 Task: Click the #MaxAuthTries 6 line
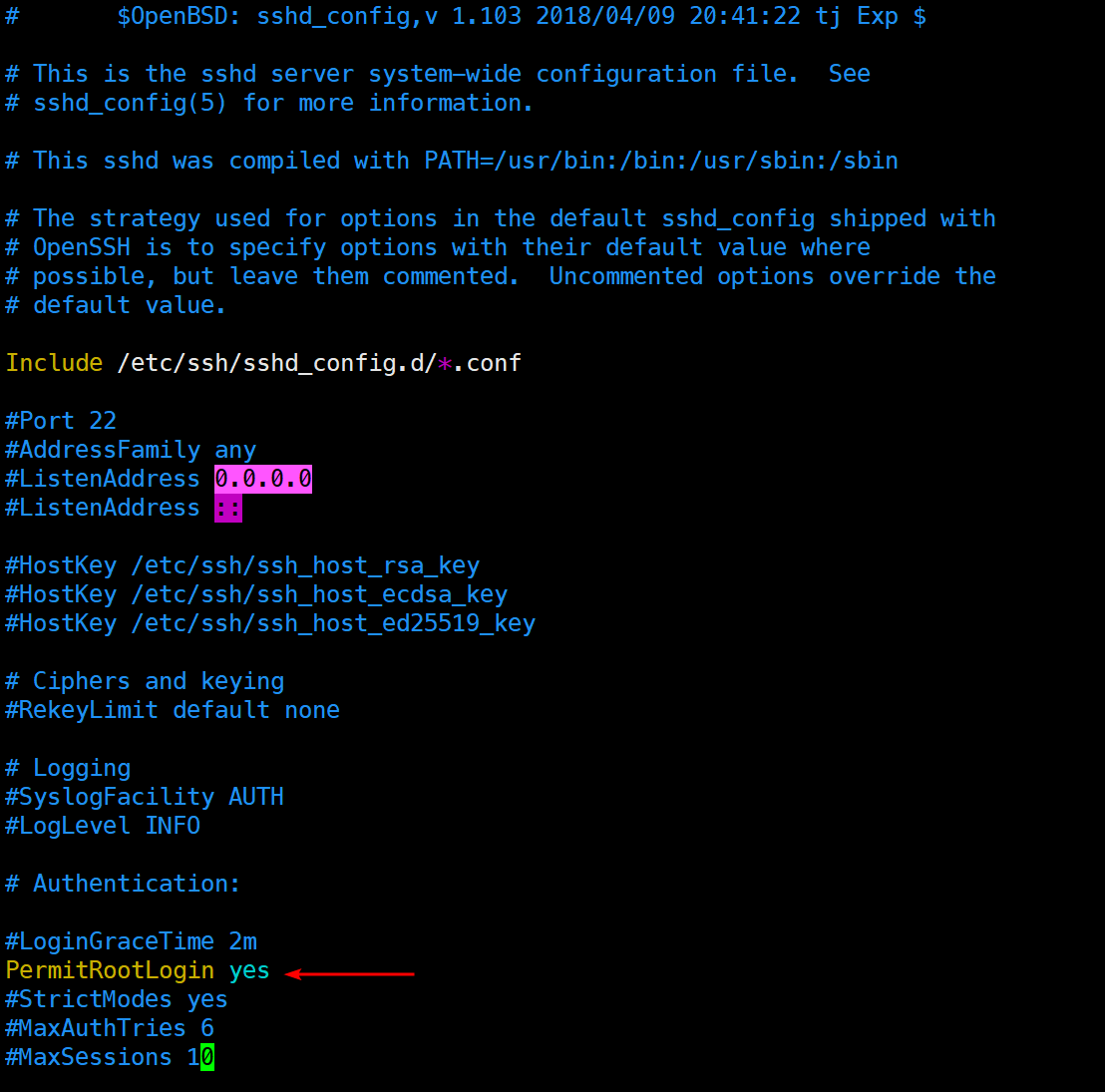tap(110, 1028)
